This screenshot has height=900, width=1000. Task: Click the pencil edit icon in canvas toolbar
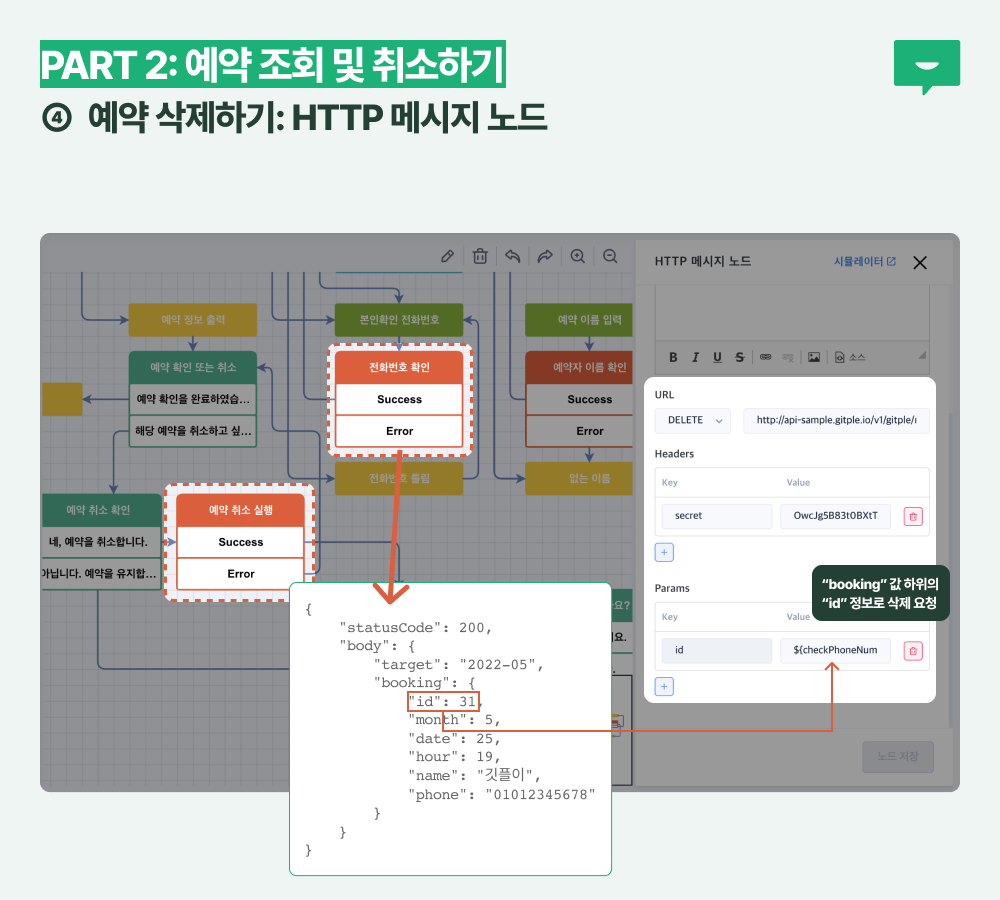pos(448,256)
